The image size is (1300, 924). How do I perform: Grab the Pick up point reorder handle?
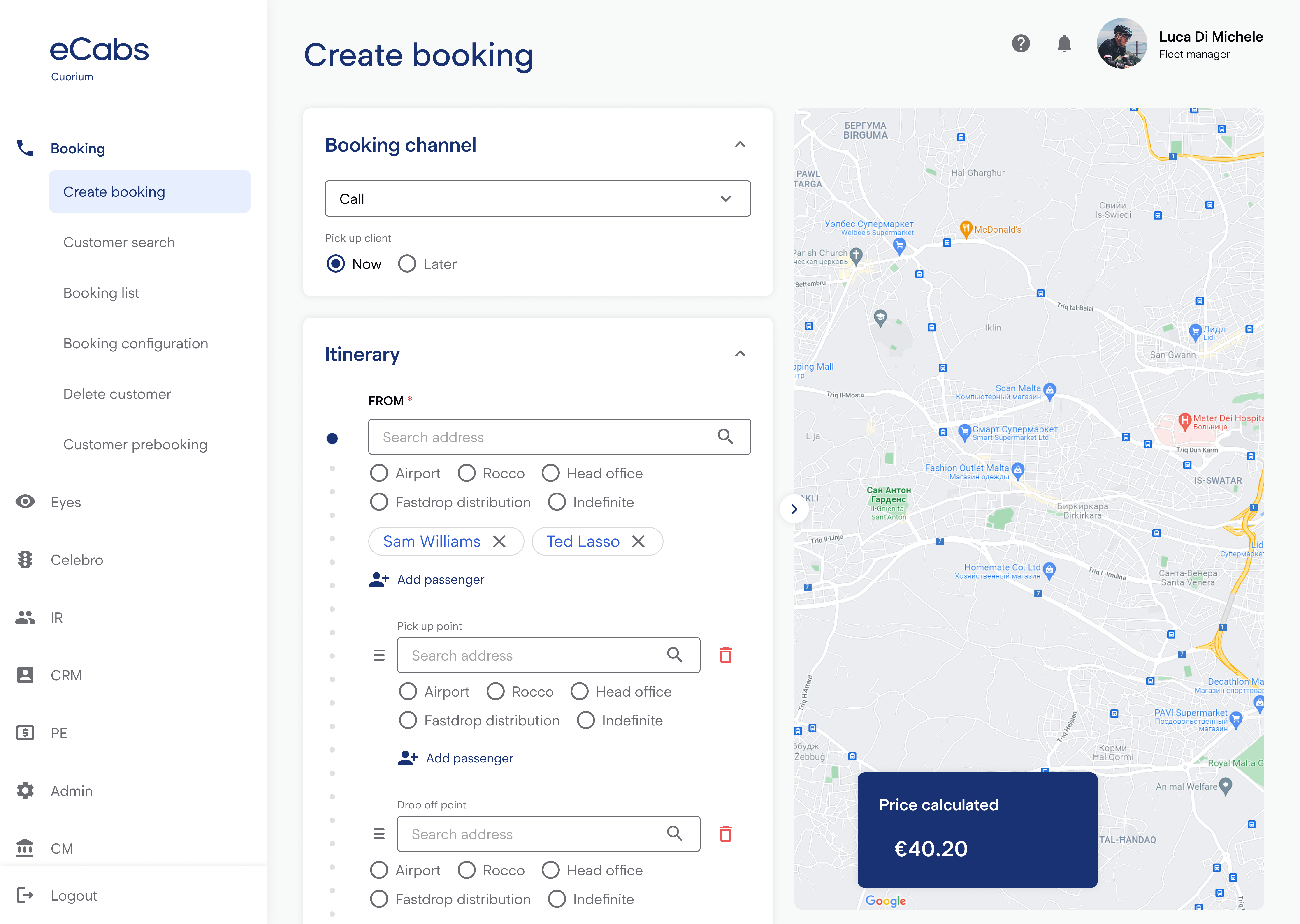point(379,656)
